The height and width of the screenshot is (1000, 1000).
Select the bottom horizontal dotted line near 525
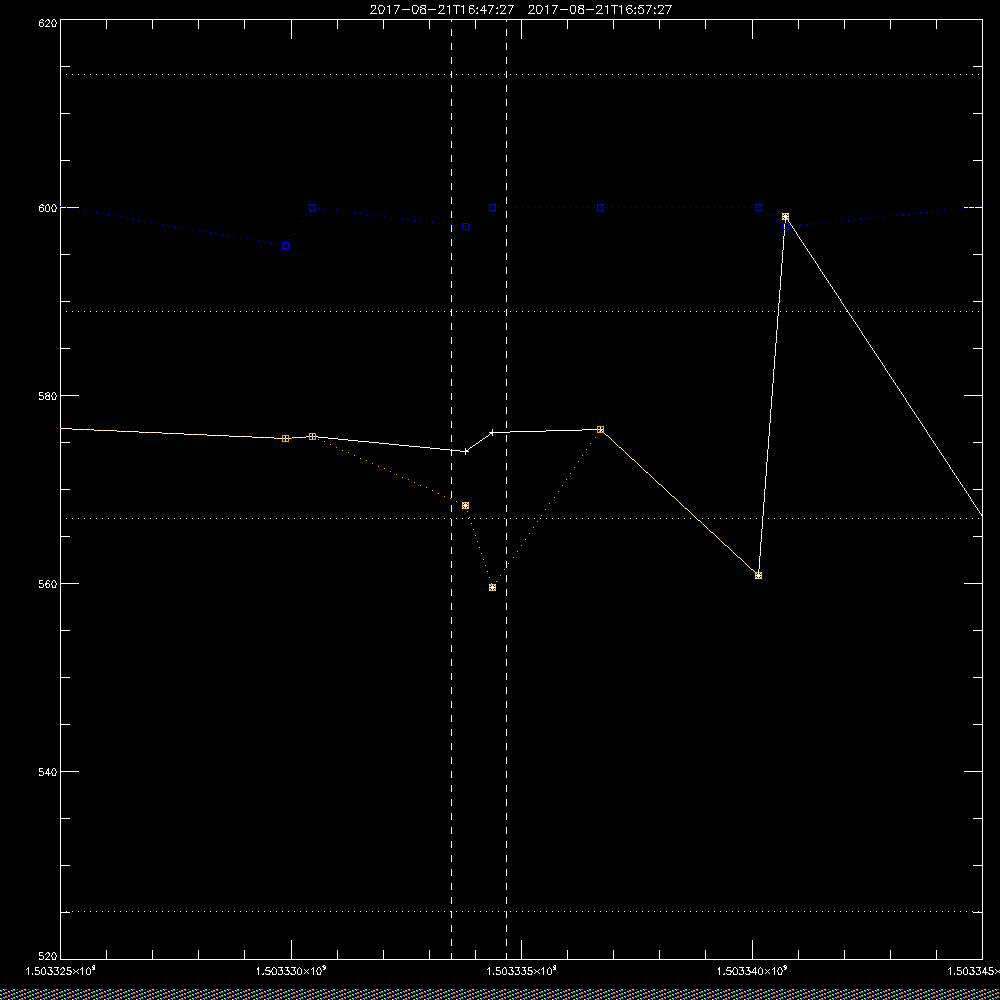tap(521, 912)
